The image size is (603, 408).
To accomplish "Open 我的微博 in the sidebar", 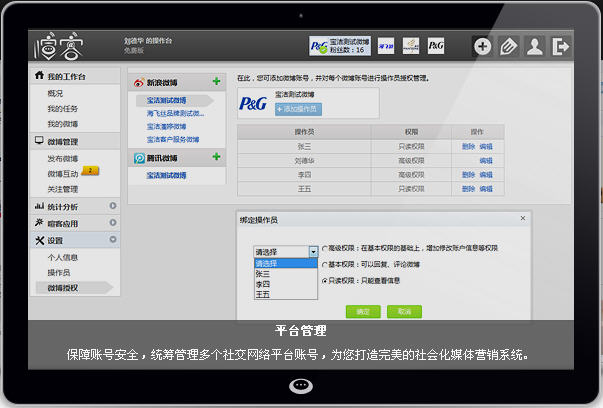I will click(63, 124).
